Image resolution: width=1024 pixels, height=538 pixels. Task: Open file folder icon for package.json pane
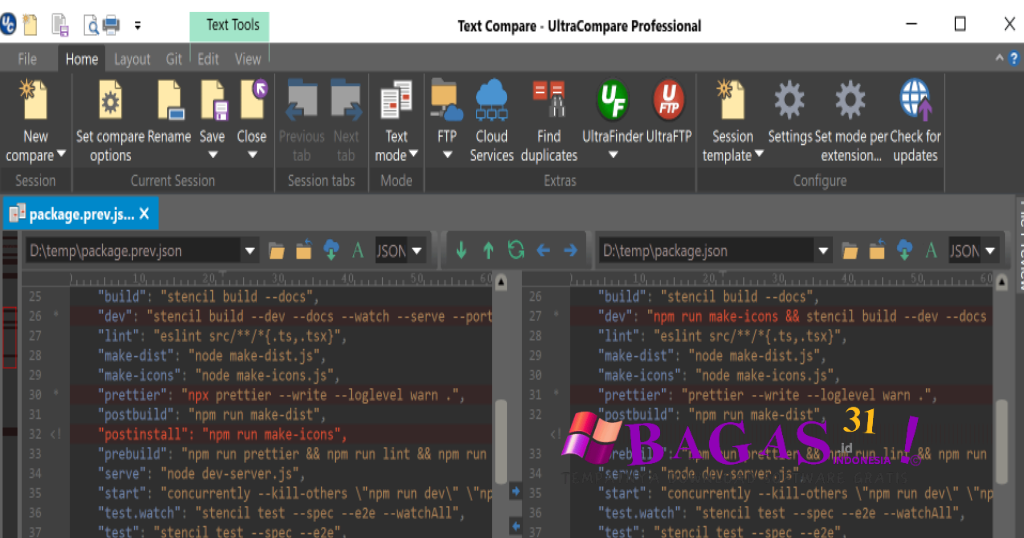point(849,251)
